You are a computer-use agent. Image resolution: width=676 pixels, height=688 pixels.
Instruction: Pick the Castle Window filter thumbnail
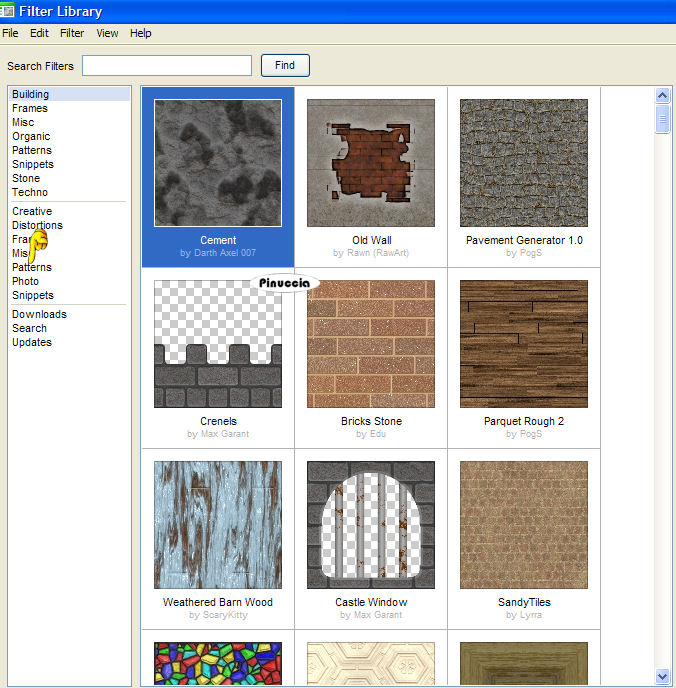[371, 525]
